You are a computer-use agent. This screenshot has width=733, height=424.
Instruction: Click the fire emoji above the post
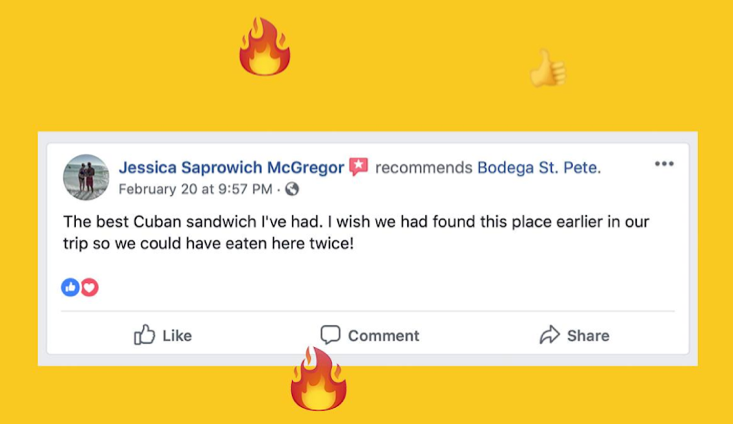[265, 47]
